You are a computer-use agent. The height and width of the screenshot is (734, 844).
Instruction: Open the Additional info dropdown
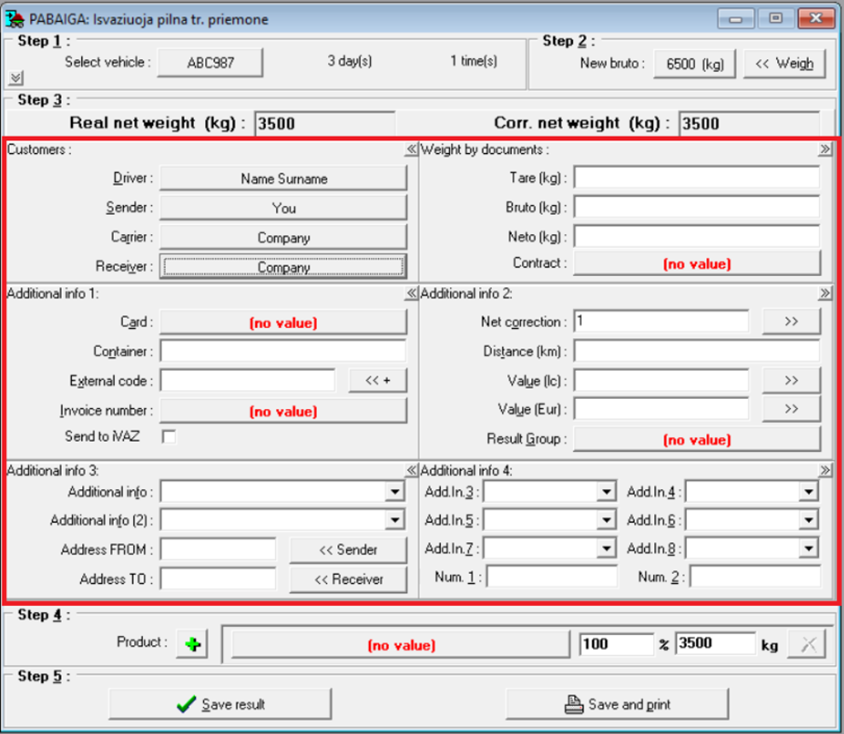click(x=397, y=492)
